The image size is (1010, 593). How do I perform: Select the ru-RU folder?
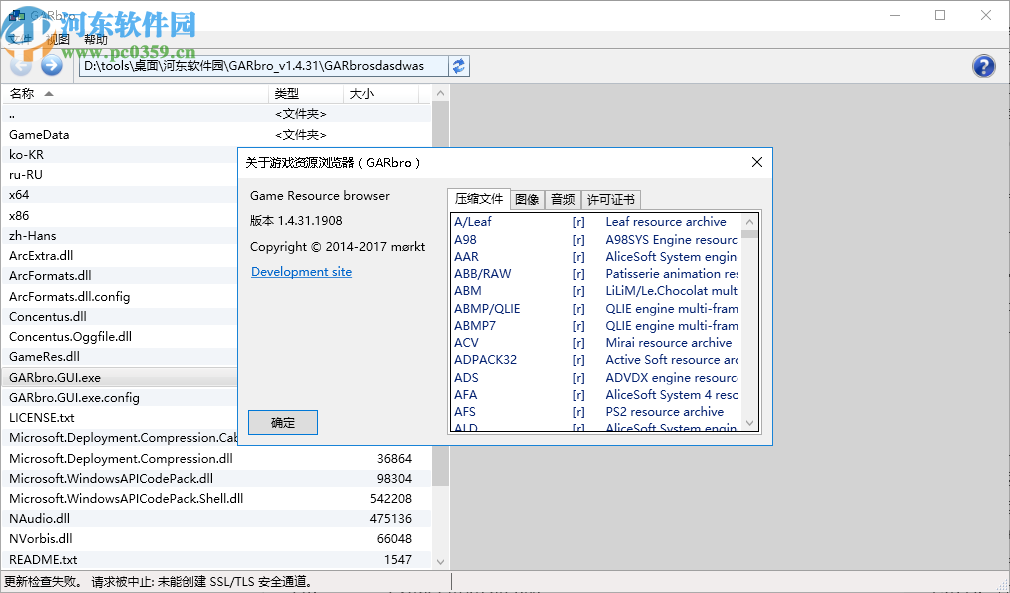pyautogui.click(x=120, y=174)
